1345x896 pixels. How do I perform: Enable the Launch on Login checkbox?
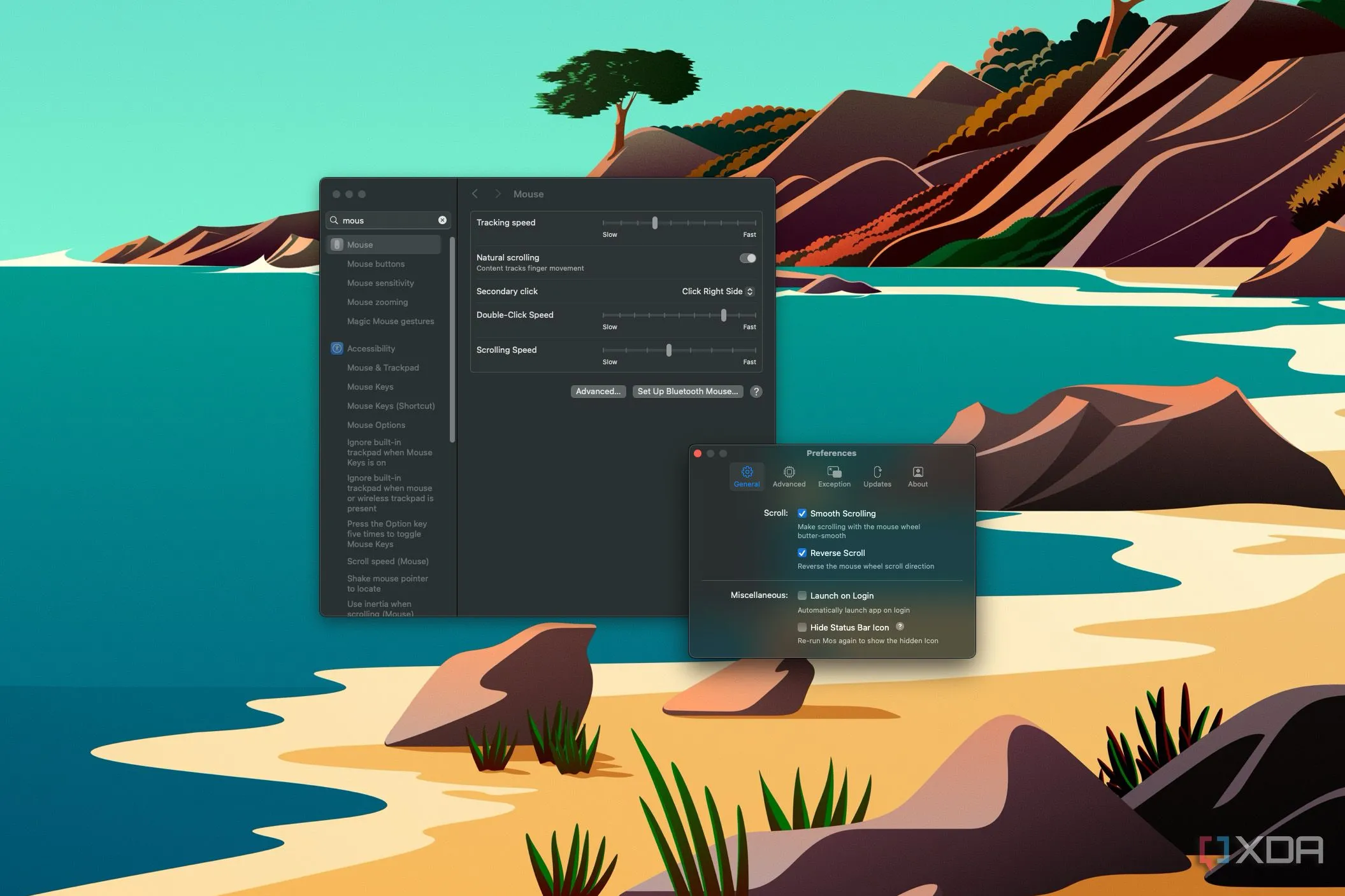point(802,595)
